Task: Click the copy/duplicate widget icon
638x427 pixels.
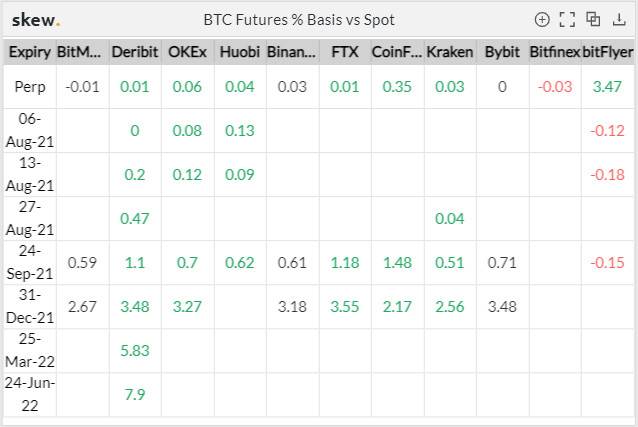Action: coord(593,19)
